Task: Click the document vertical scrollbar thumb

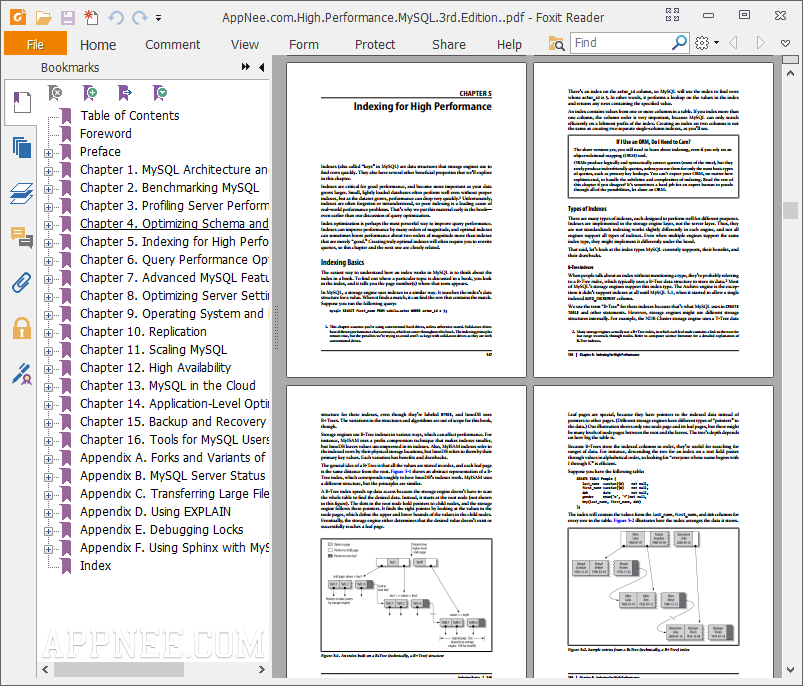Action: tap(790, 210)
